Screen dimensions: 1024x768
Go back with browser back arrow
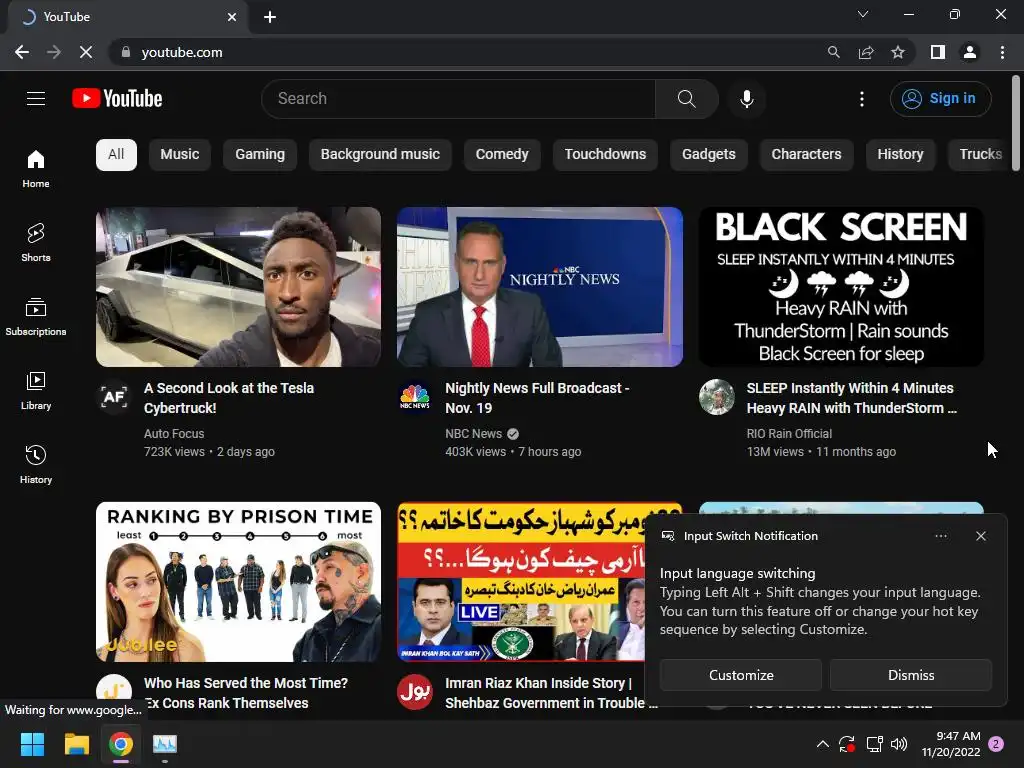click(x=22, y=52)
